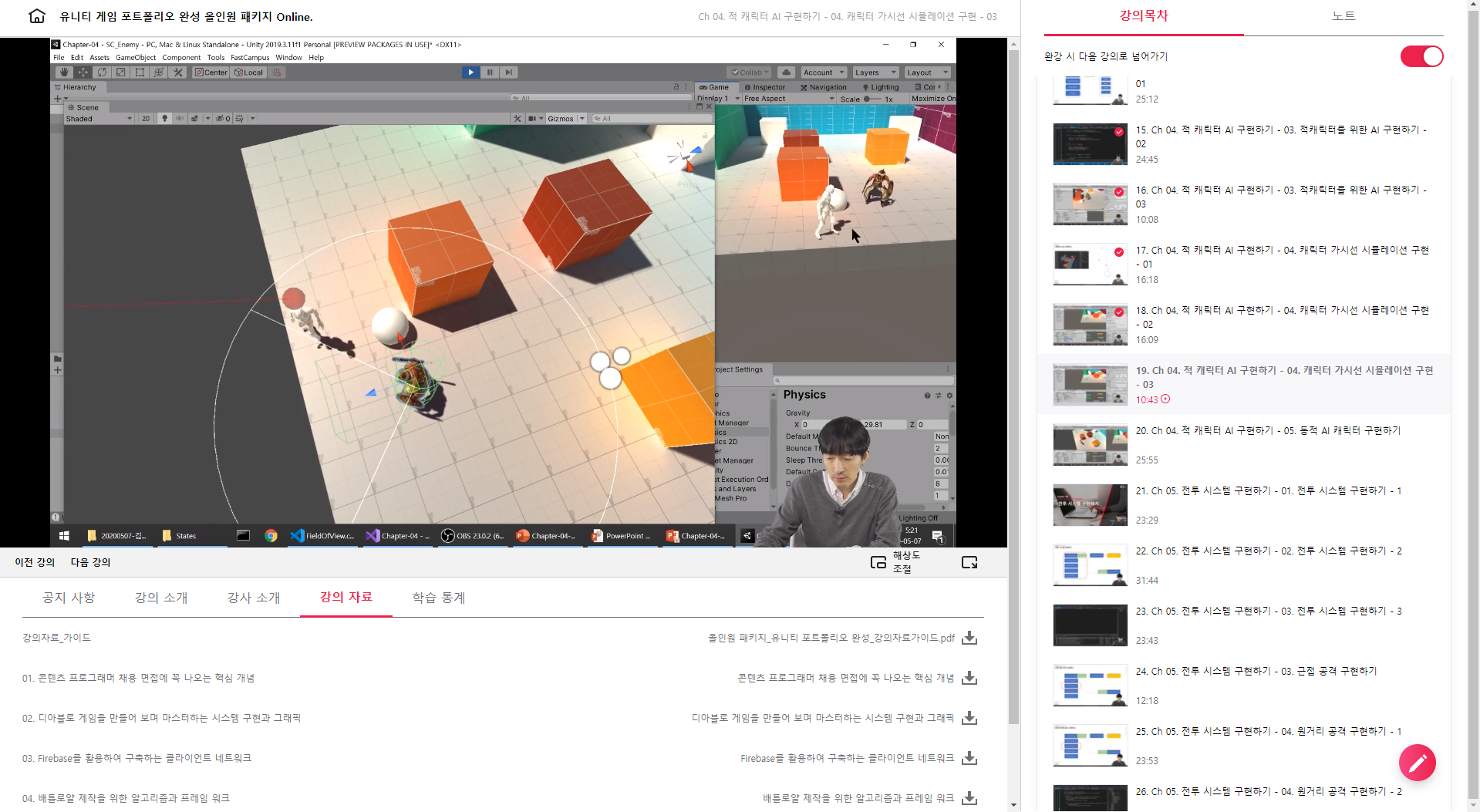This screenshot has width=1480, height=812.
Task: Download Firebase 클라이언트 네트워크 material
Action: (x=969, y=758)
